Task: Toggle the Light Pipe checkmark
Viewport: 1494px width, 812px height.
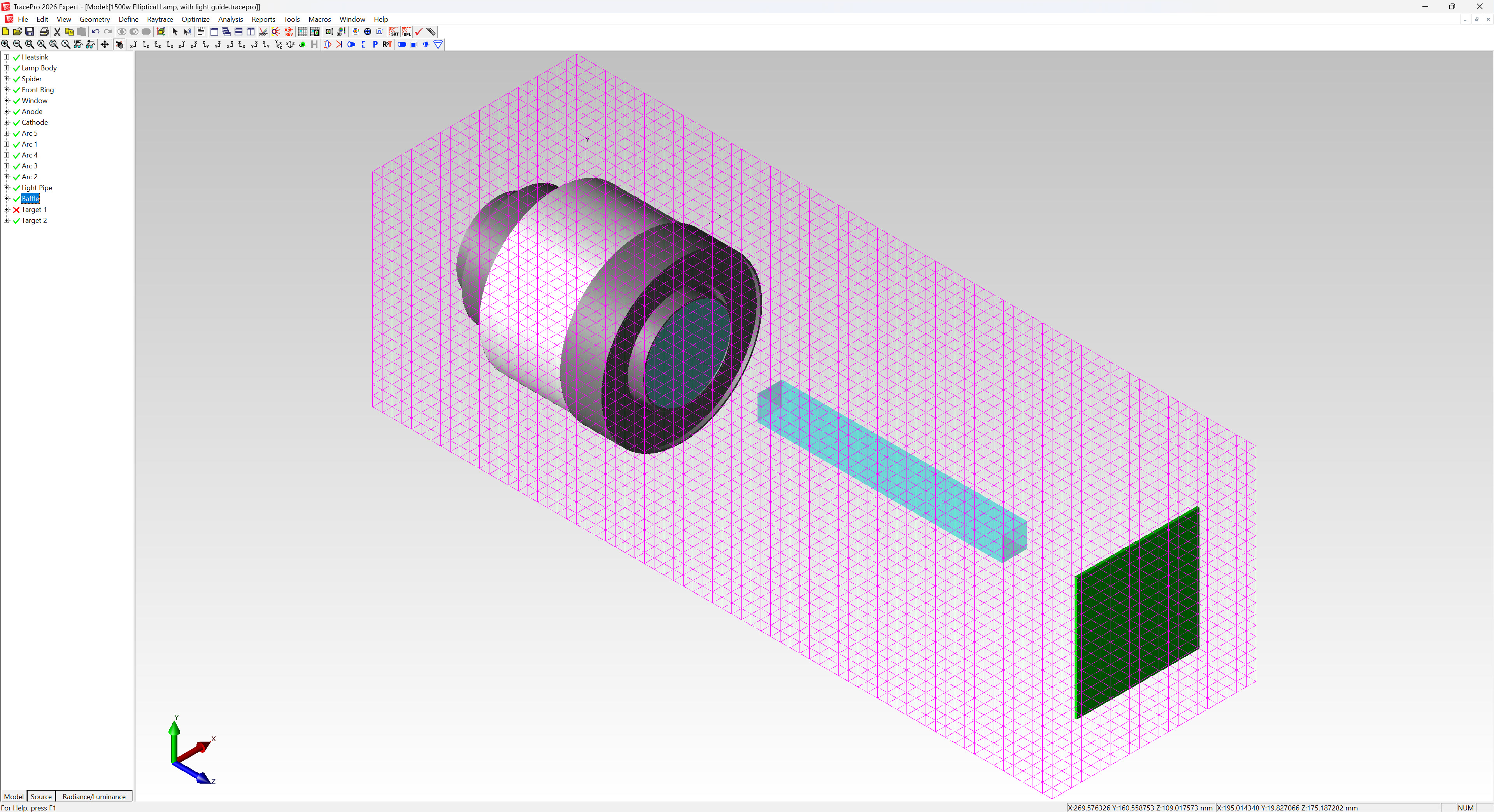Action: point(16,188)
